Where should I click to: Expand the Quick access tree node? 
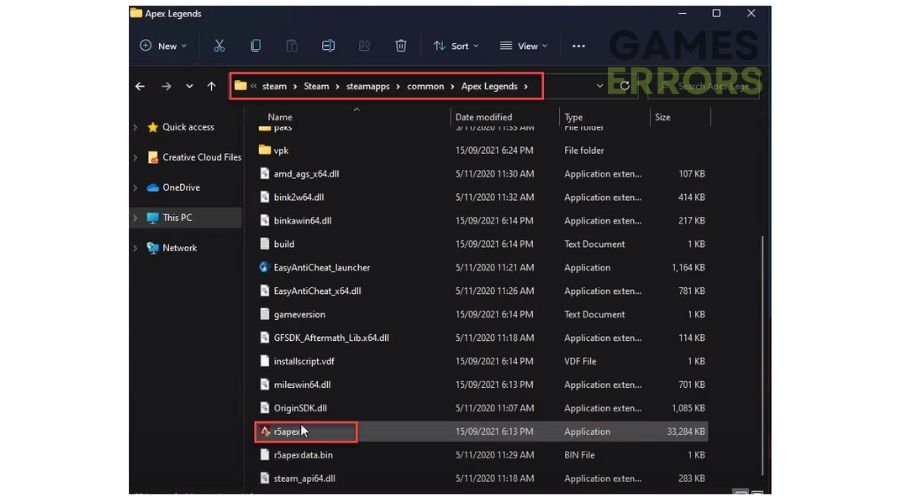pyautogui.click(x=135, y=127)
